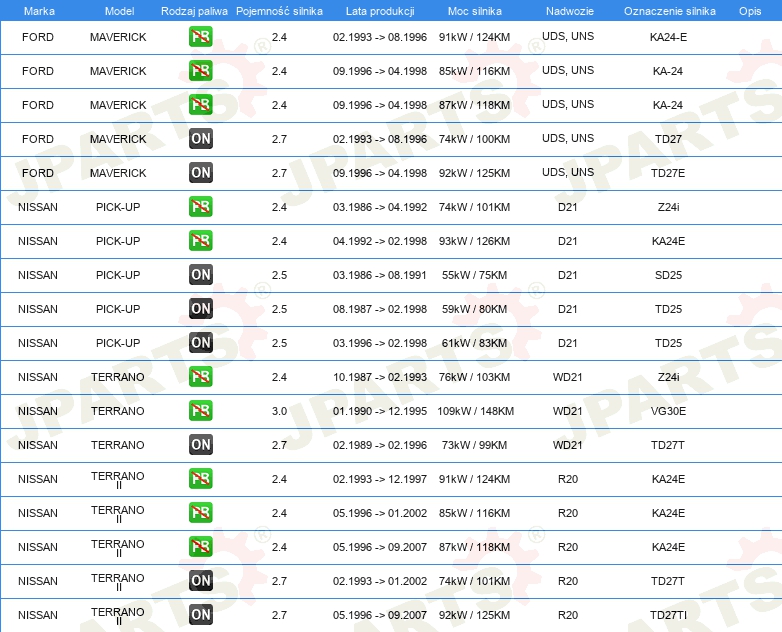Viewport: 782px width, 632px height.
Task: Click FORD in KA24-E row
Action: click(x=38, y=37)
